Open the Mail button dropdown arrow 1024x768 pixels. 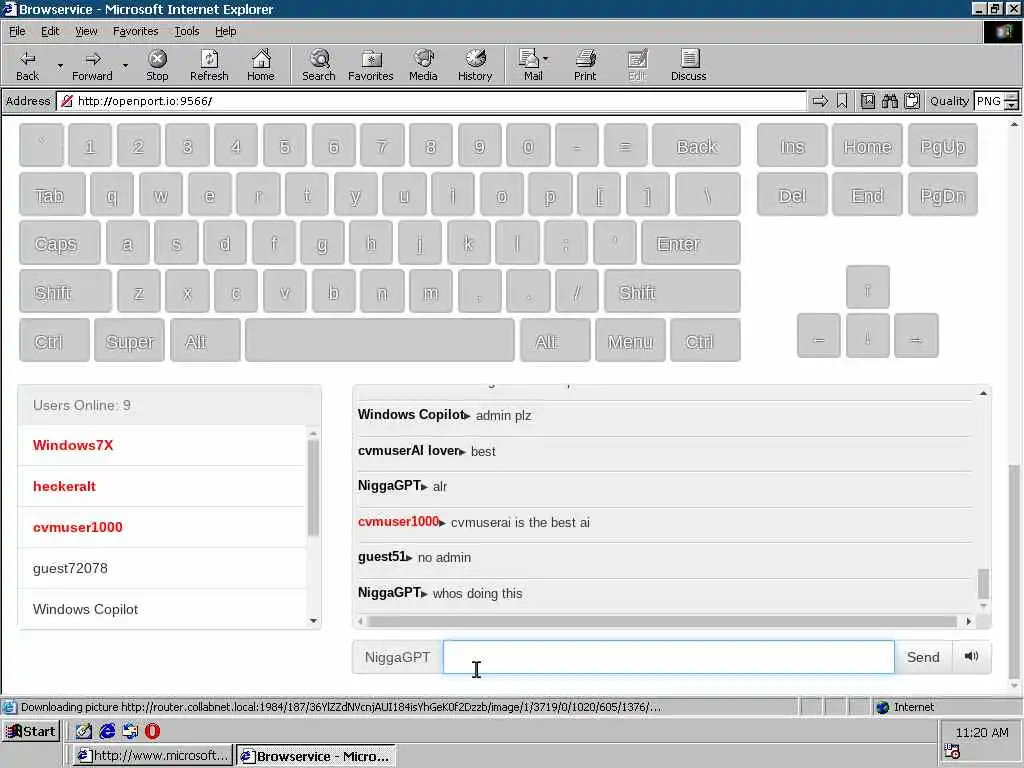pyautogui.click(x=546, y=59)
